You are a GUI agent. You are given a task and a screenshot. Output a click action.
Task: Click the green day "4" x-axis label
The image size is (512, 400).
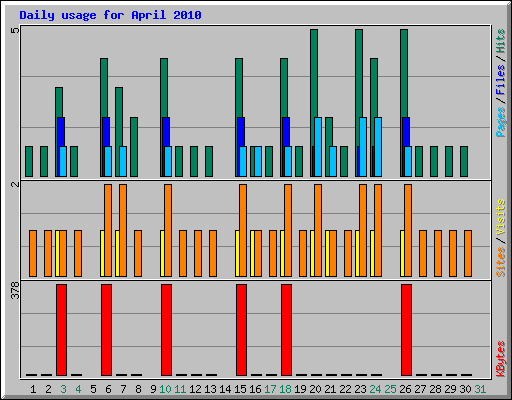[x=78, y=389]
